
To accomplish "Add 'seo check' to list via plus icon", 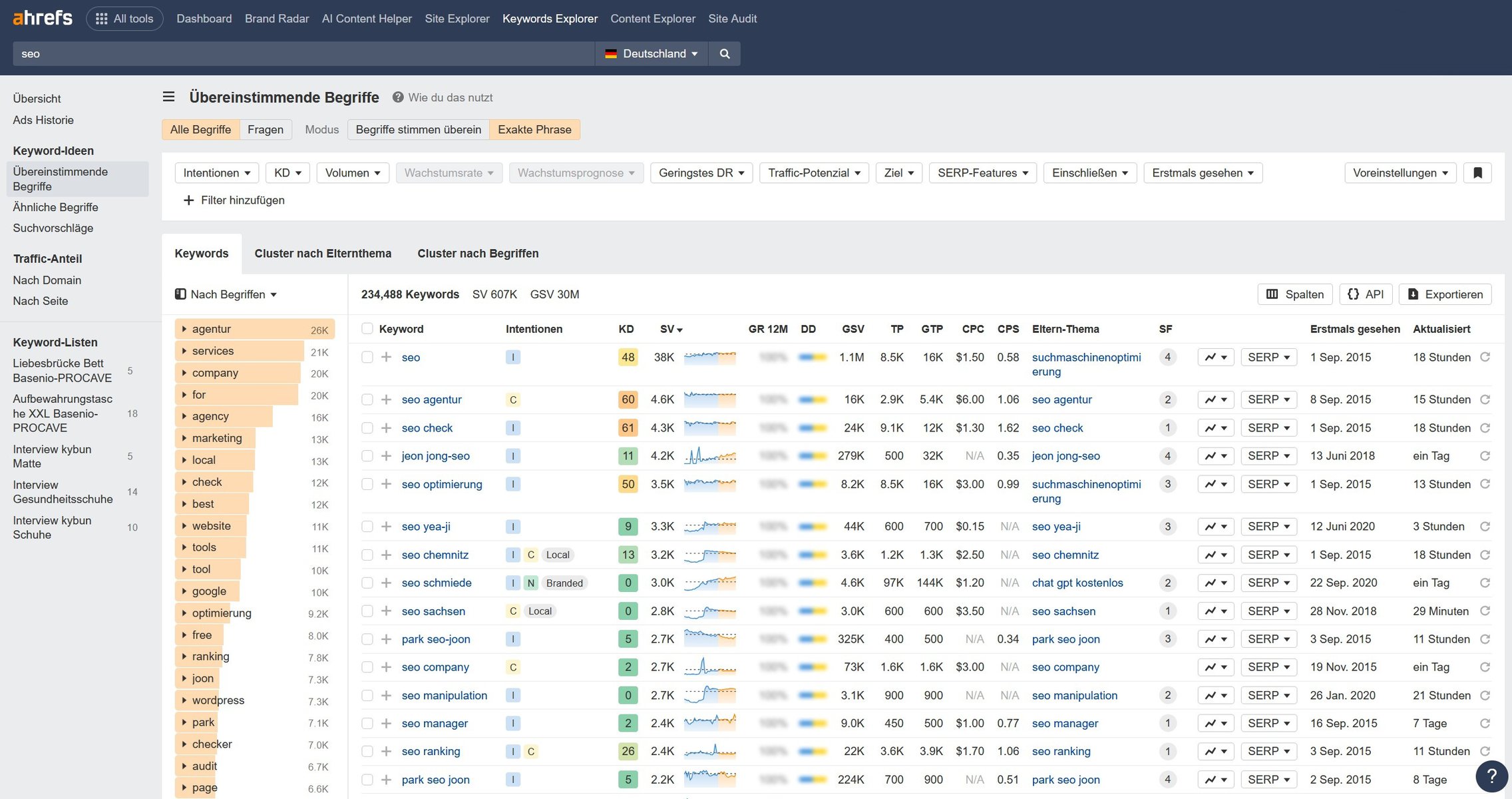I will tap(386, 428).
